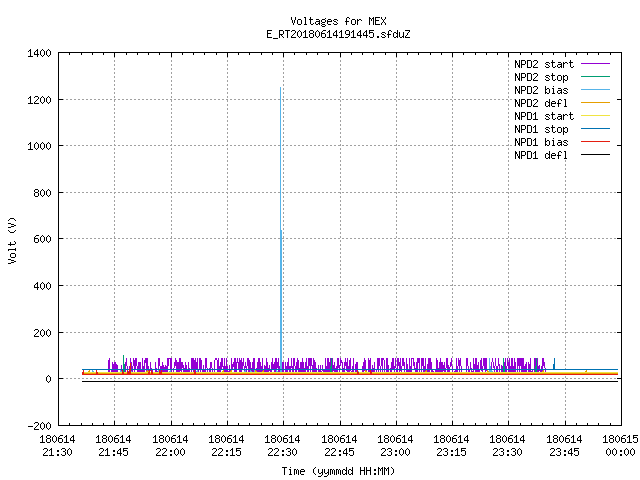Click the x-axis label 180614 22:00
The width and height of the screenshot is (640, 480).
170,446
